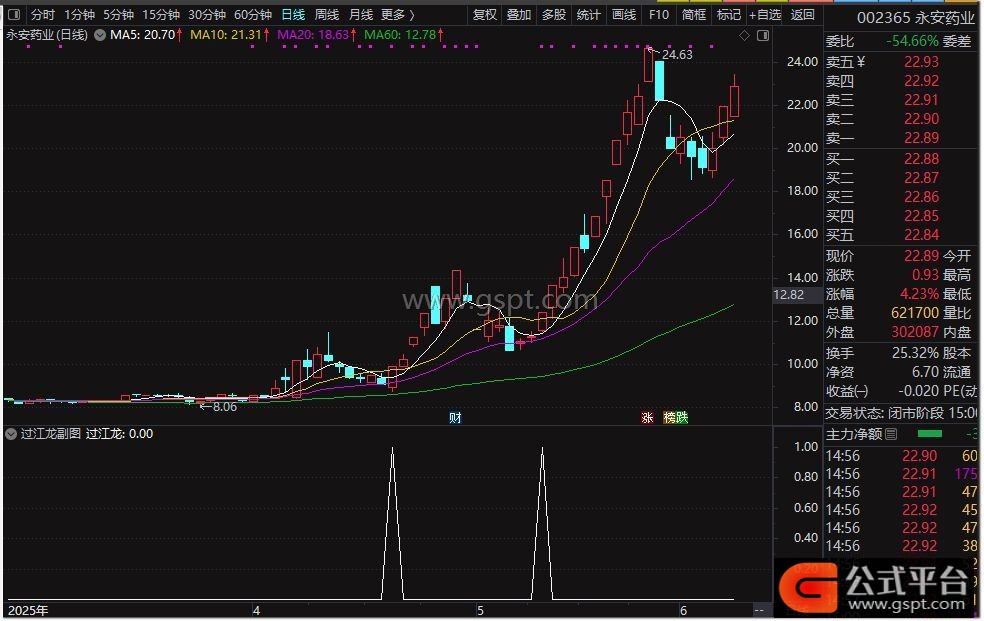984x621 pixels.
Task: Click the 2025年 timeline label
Action: [28, 611]
